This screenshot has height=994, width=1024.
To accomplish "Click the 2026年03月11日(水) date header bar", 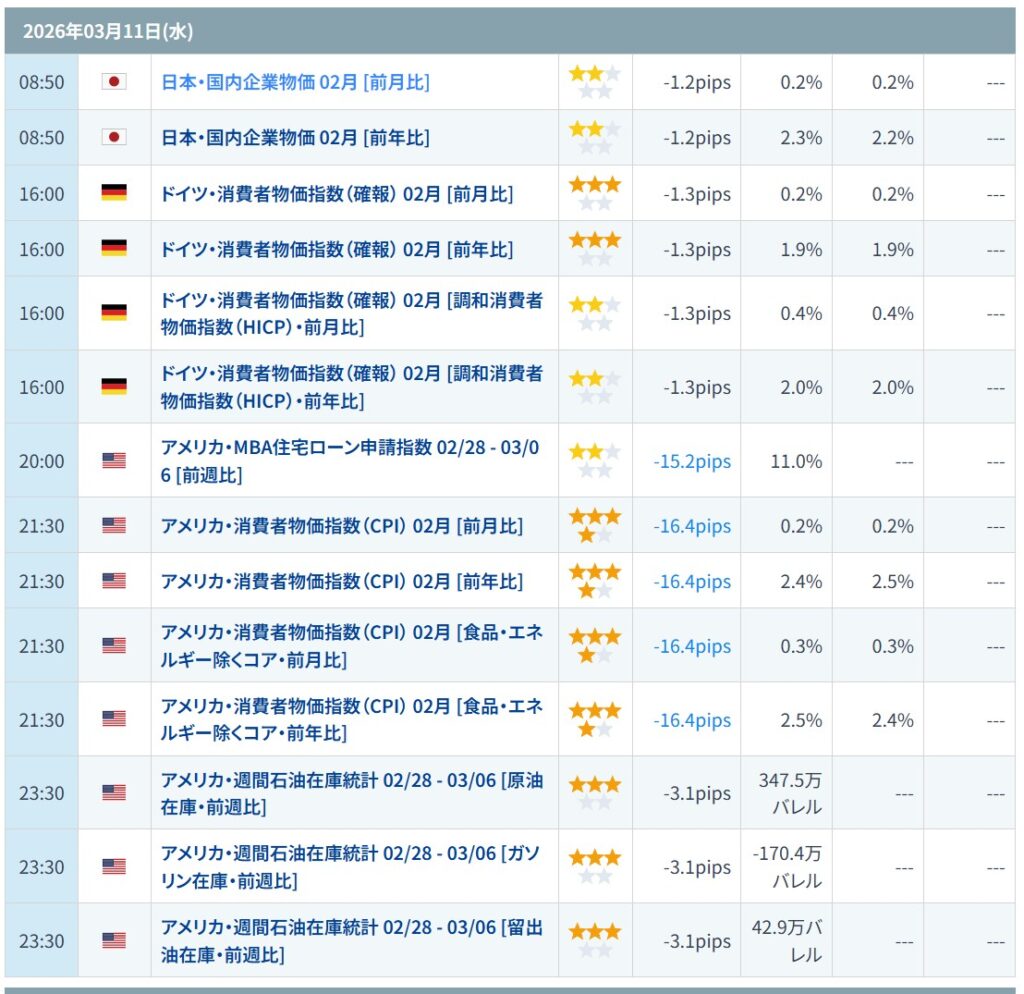I will (510, 31).
